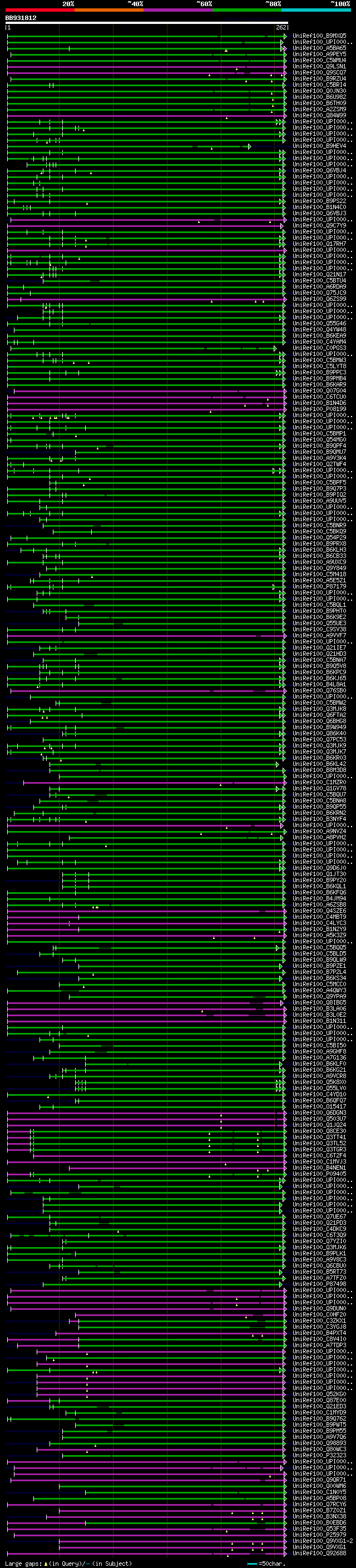Select the UniRef100_B1N4C0 label
The width and height of the screenshot is (356, 1568).
pyautogui.click(x=319, y=207)
